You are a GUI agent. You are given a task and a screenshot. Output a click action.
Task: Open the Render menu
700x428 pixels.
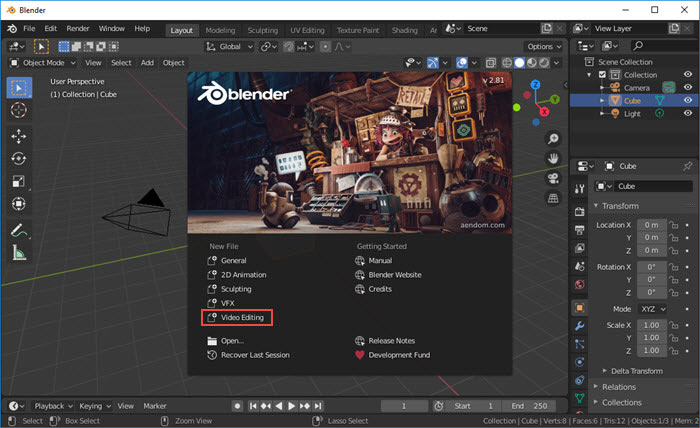point(77,28)
